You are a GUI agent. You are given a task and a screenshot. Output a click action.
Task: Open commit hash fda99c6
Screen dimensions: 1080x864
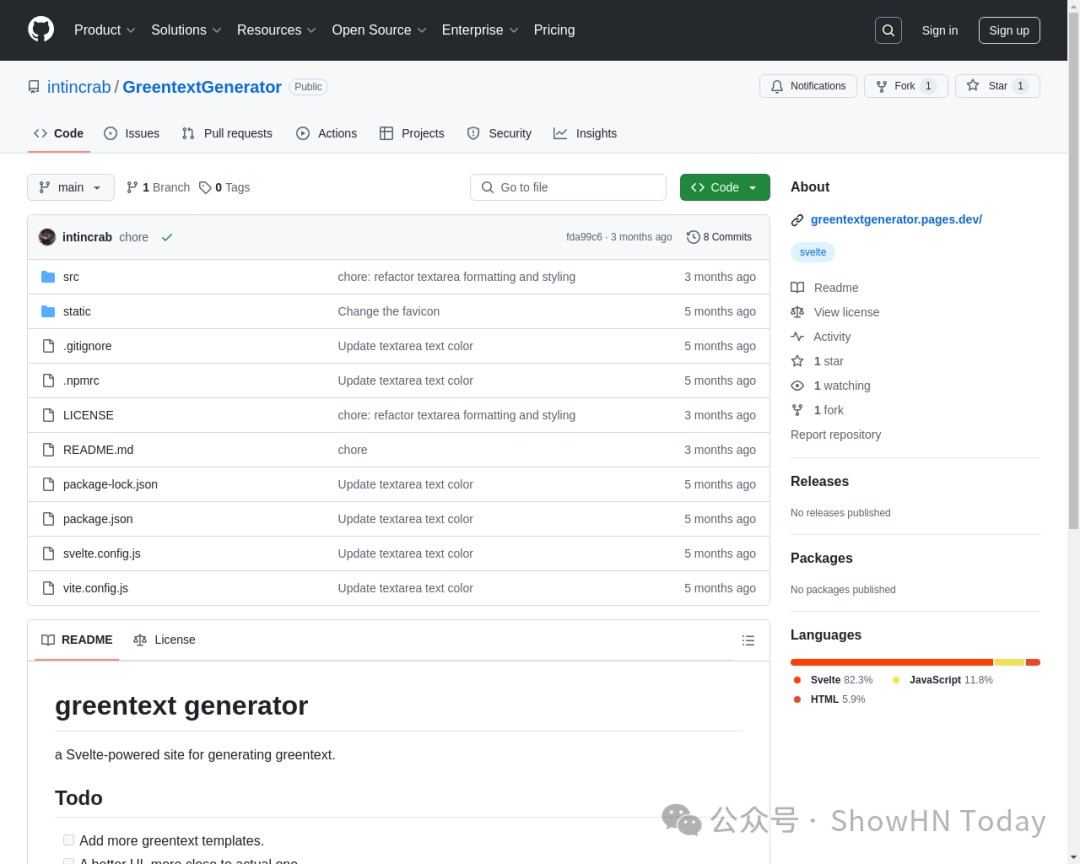583,237
